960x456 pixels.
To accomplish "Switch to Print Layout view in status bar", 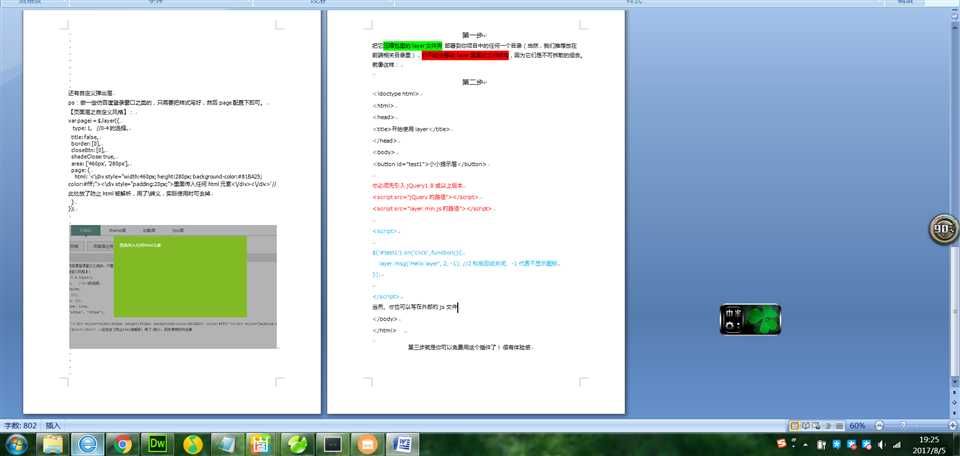I will [795, 426].
